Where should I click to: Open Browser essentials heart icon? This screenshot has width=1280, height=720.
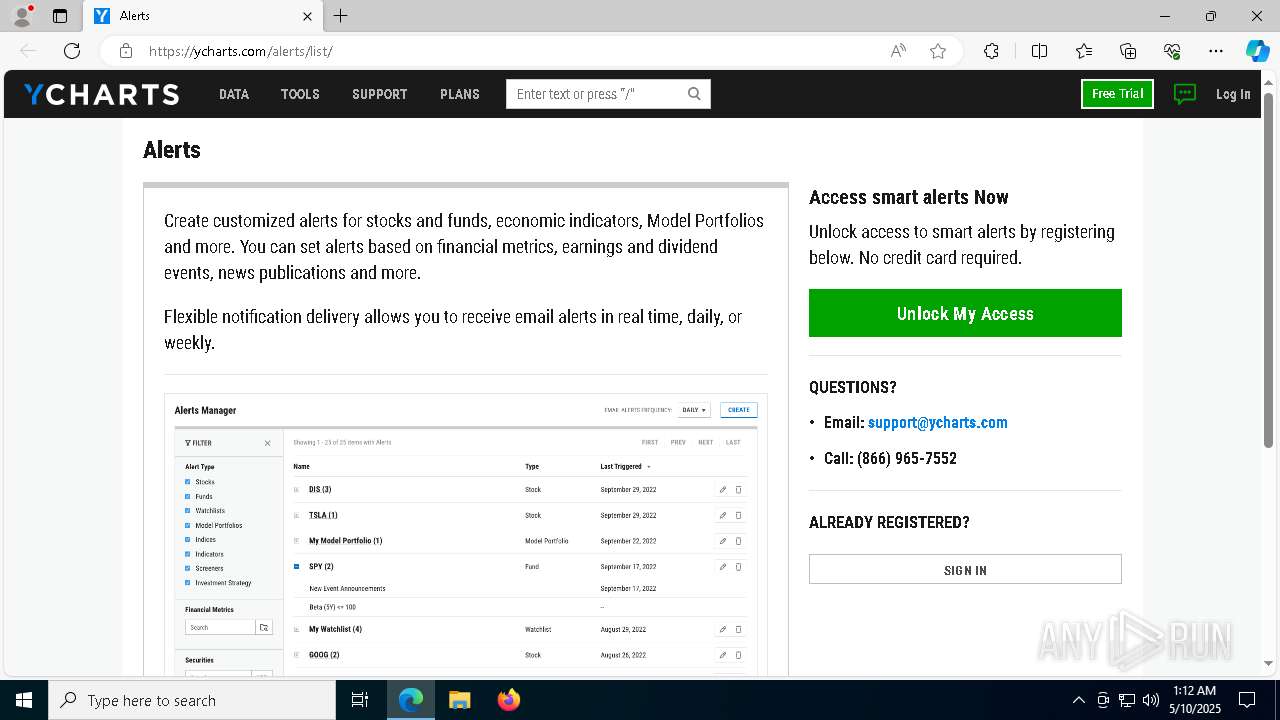pos(1172,51)
